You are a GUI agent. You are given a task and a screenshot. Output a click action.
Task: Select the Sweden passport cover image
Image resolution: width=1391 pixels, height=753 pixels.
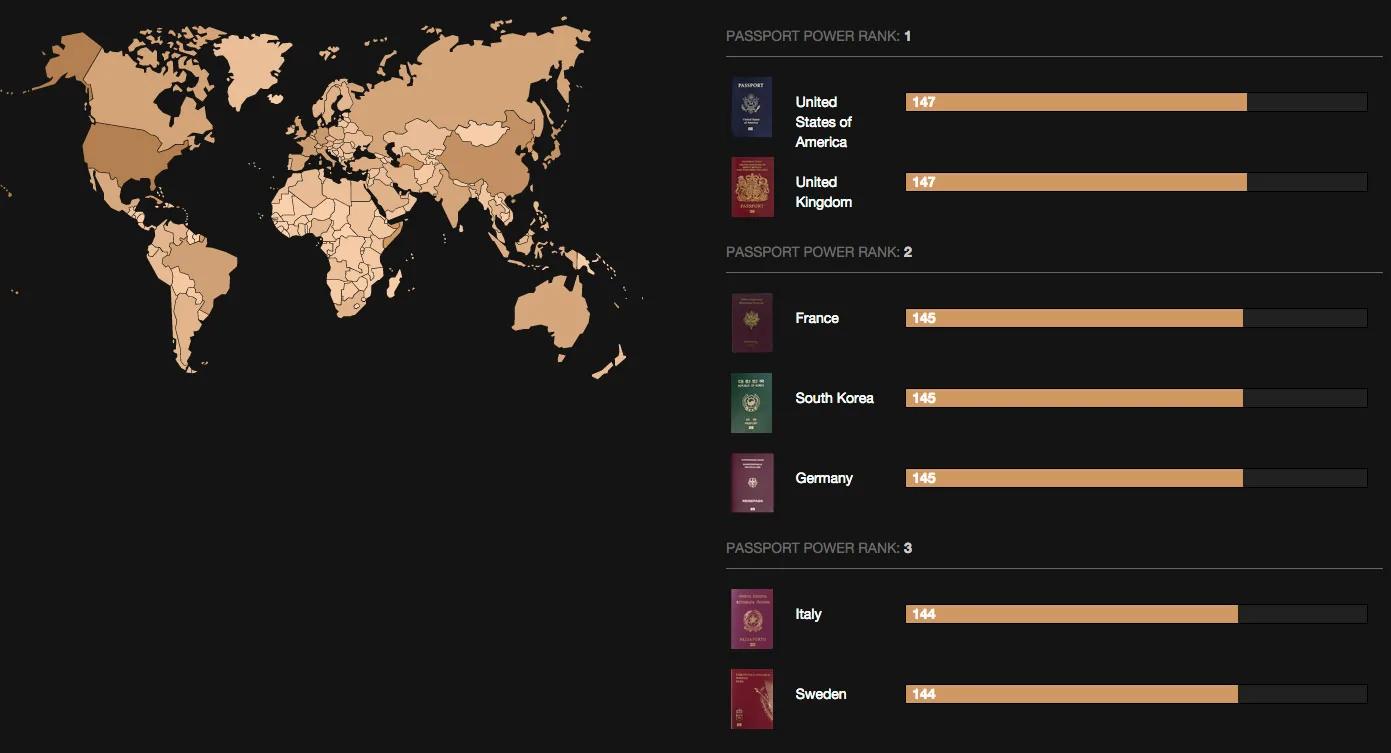(752, 699)
